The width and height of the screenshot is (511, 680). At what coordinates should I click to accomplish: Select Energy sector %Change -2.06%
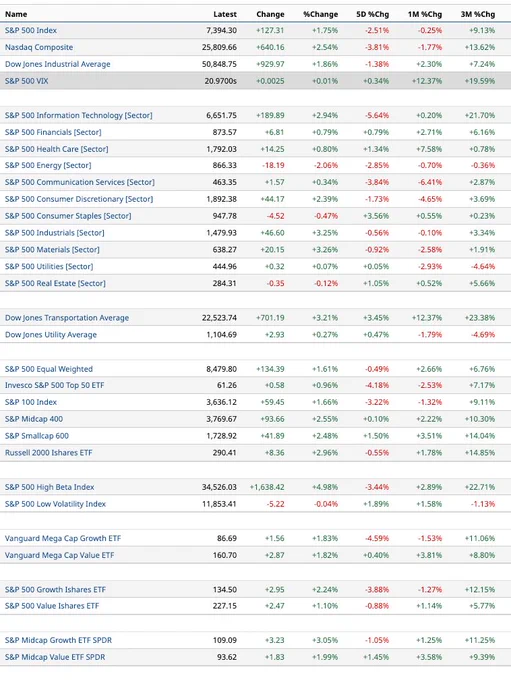pos(326,165)
